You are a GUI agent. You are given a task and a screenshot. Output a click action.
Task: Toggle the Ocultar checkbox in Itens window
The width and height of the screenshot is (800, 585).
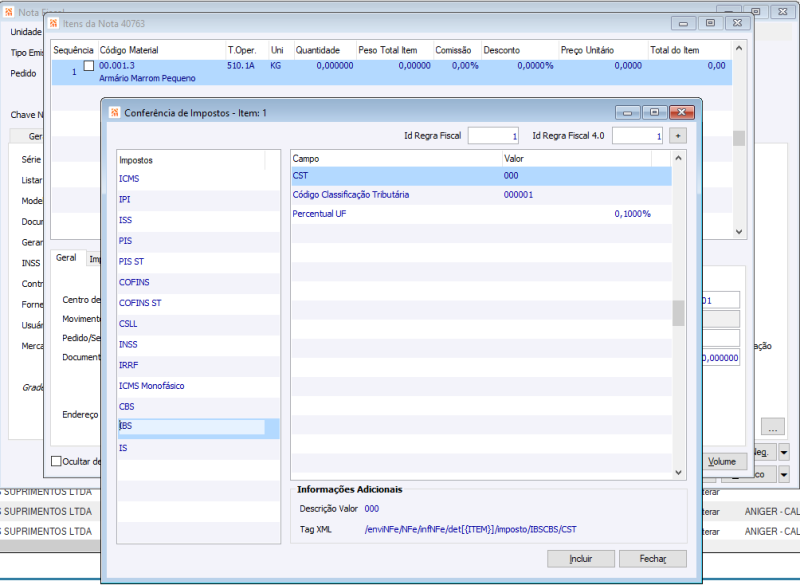pyautogui.click(x=56, y=462)
